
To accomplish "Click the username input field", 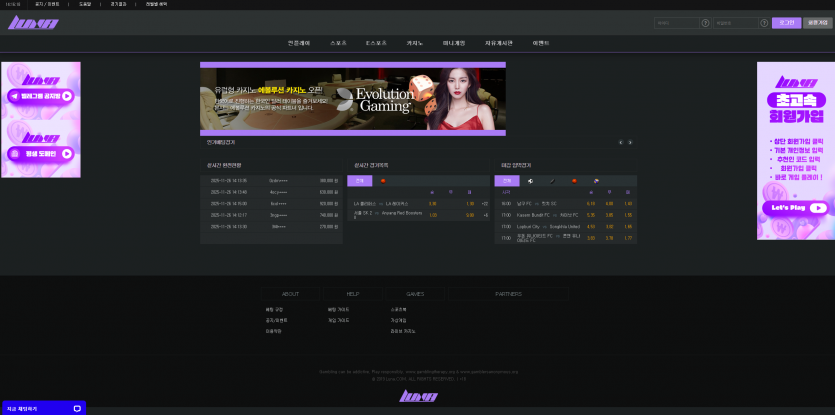I will point(676,22).
